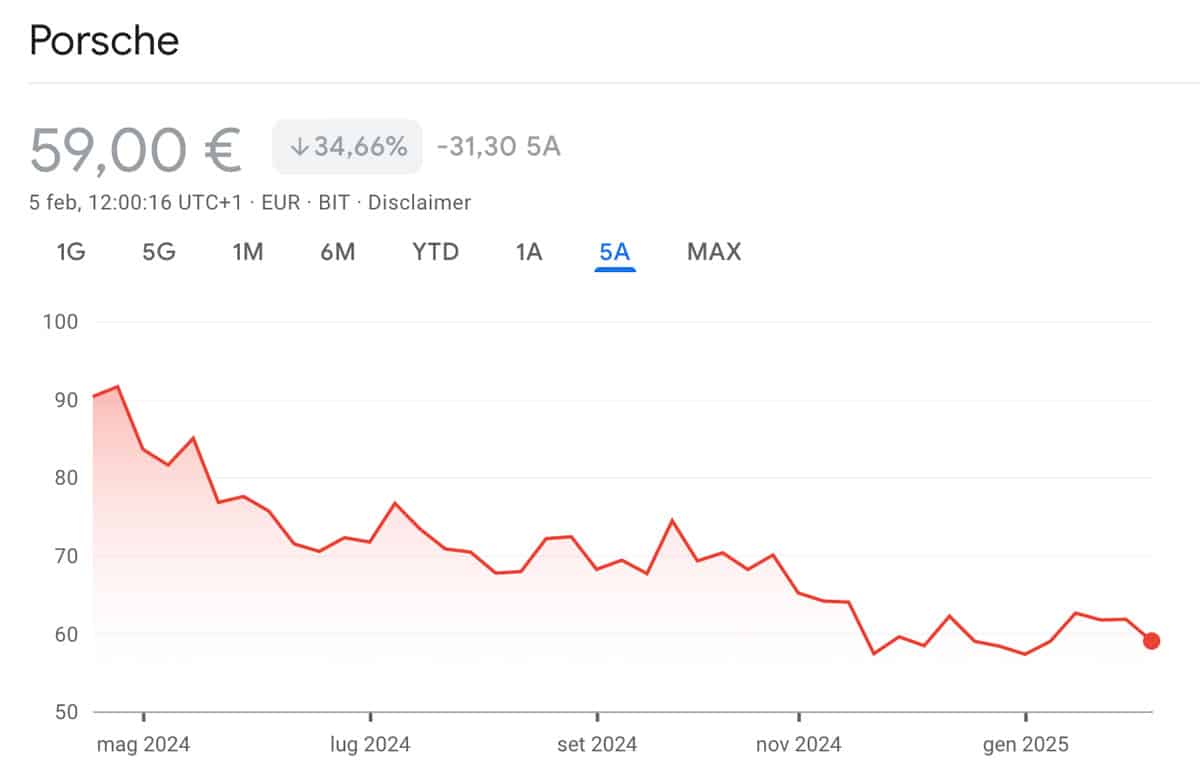Click the nov 2024 axis label
This screenshot has width=1200, height=784.
799,745
